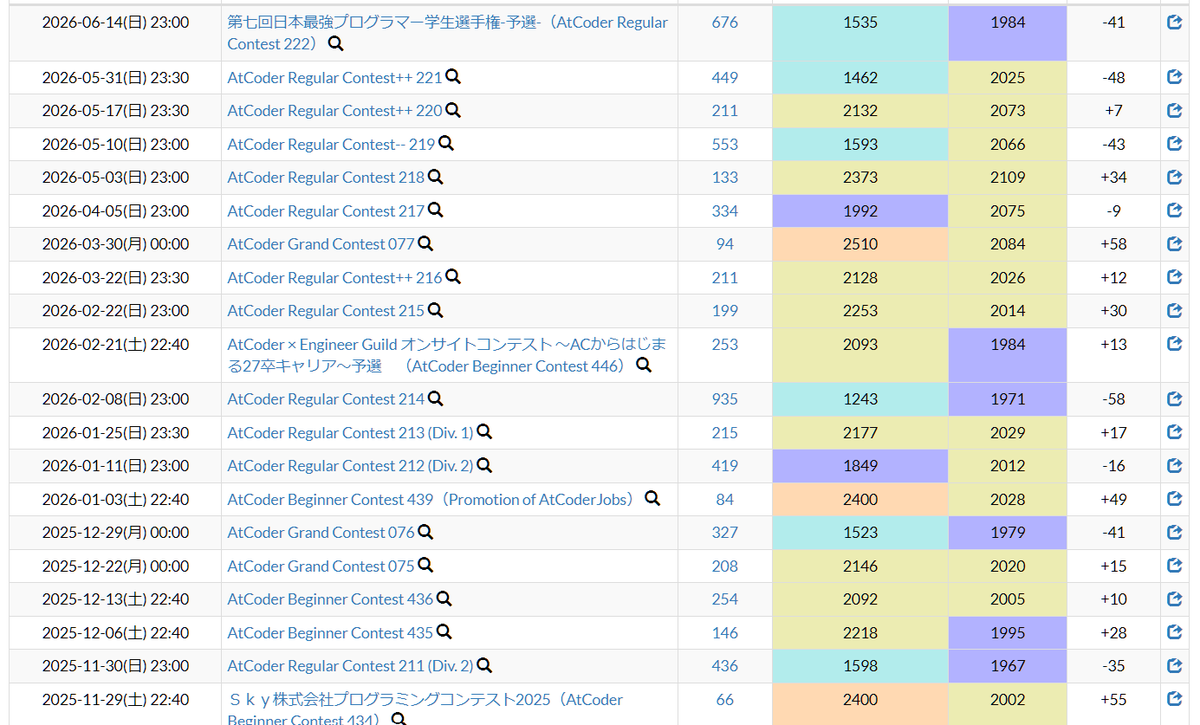Select date 2026-04-05(日) 23:00
The height and width of the screenshot is (725, 1200).
tap(115, 211)
